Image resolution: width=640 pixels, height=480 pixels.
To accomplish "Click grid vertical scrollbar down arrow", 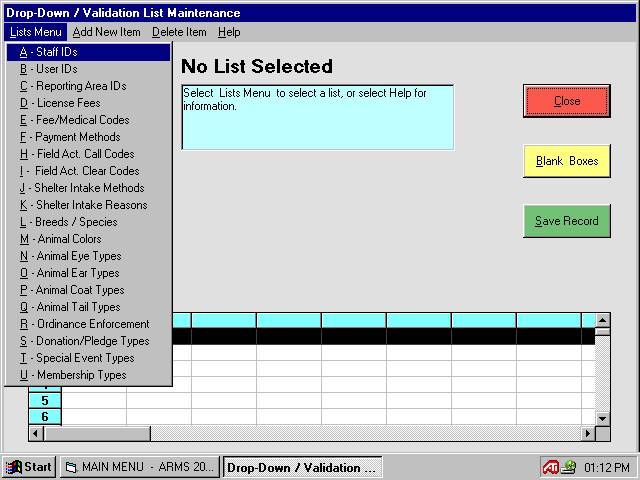I will (x=603, y=418).
